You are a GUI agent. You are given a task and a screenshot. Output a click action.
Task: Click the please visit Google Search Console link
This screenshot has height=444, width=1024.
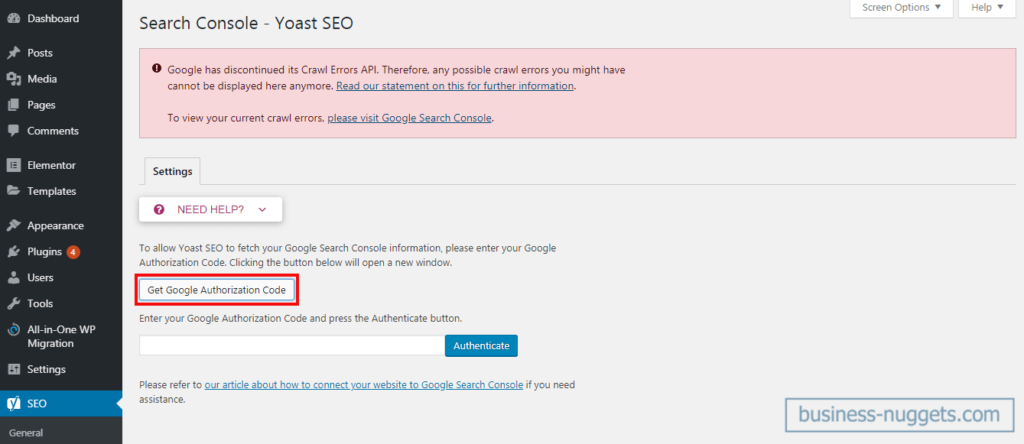(x=409, y=118)
